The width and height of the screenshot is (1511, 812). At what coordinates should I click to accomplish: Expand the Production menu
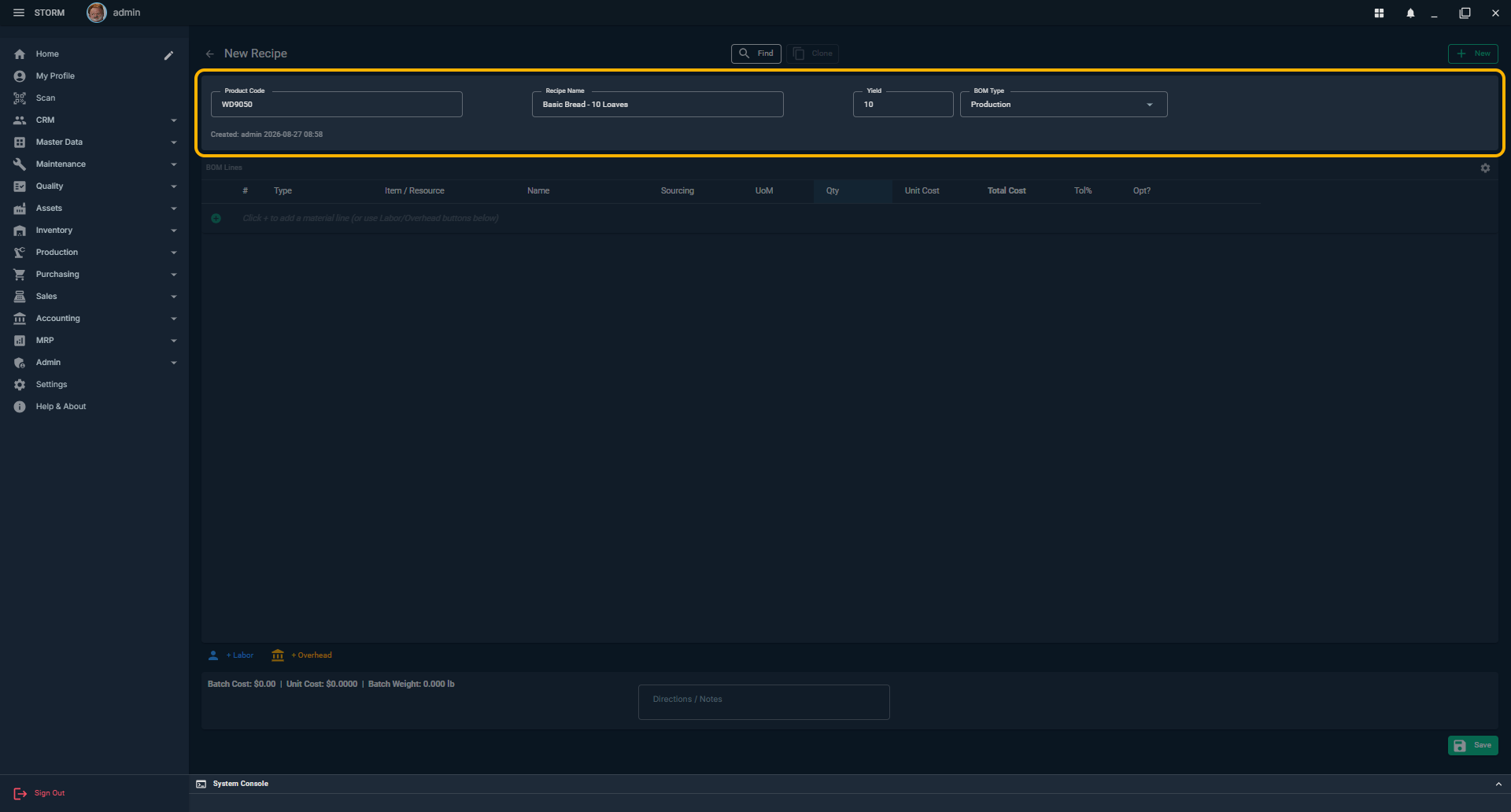point(94,253)
